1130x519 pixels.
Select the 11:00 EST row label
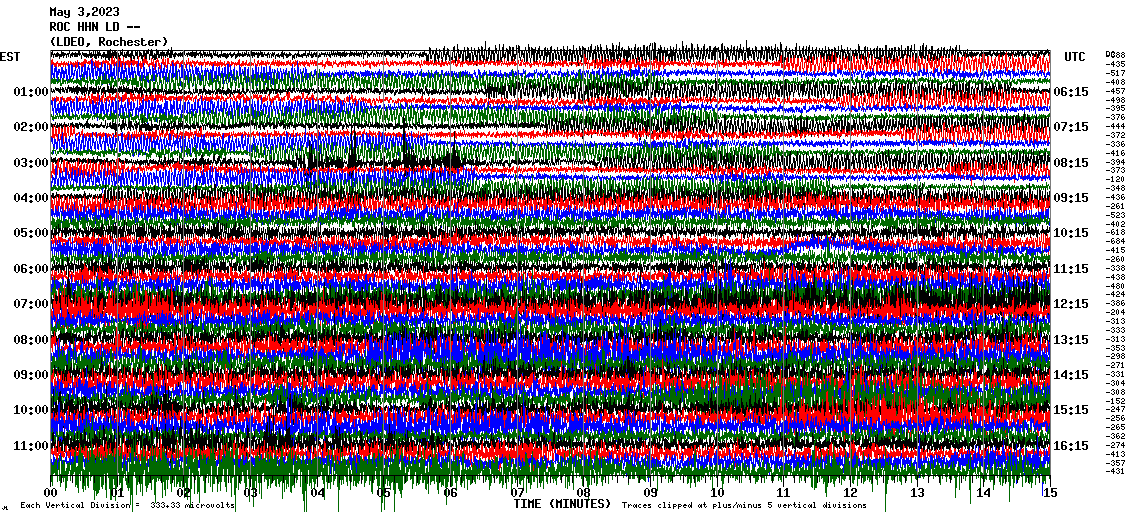pos(32,446)
